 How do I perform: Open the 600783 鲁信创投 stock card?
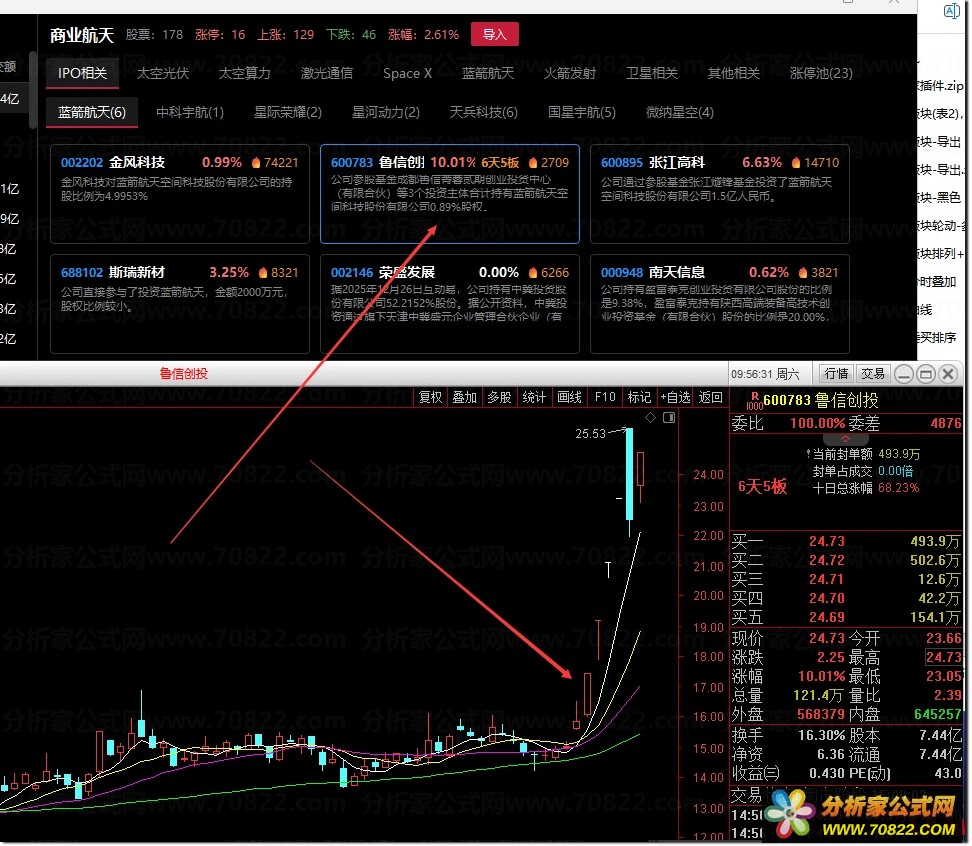pos(449,194)
